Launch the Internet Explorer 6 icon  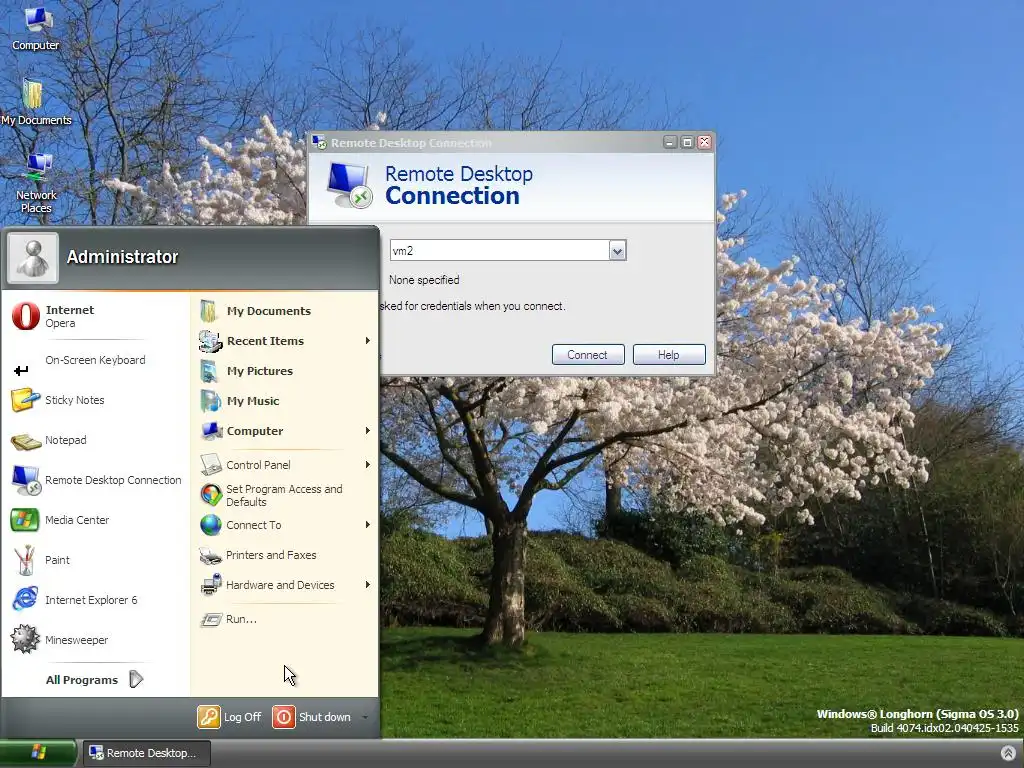tap(25, 599)
